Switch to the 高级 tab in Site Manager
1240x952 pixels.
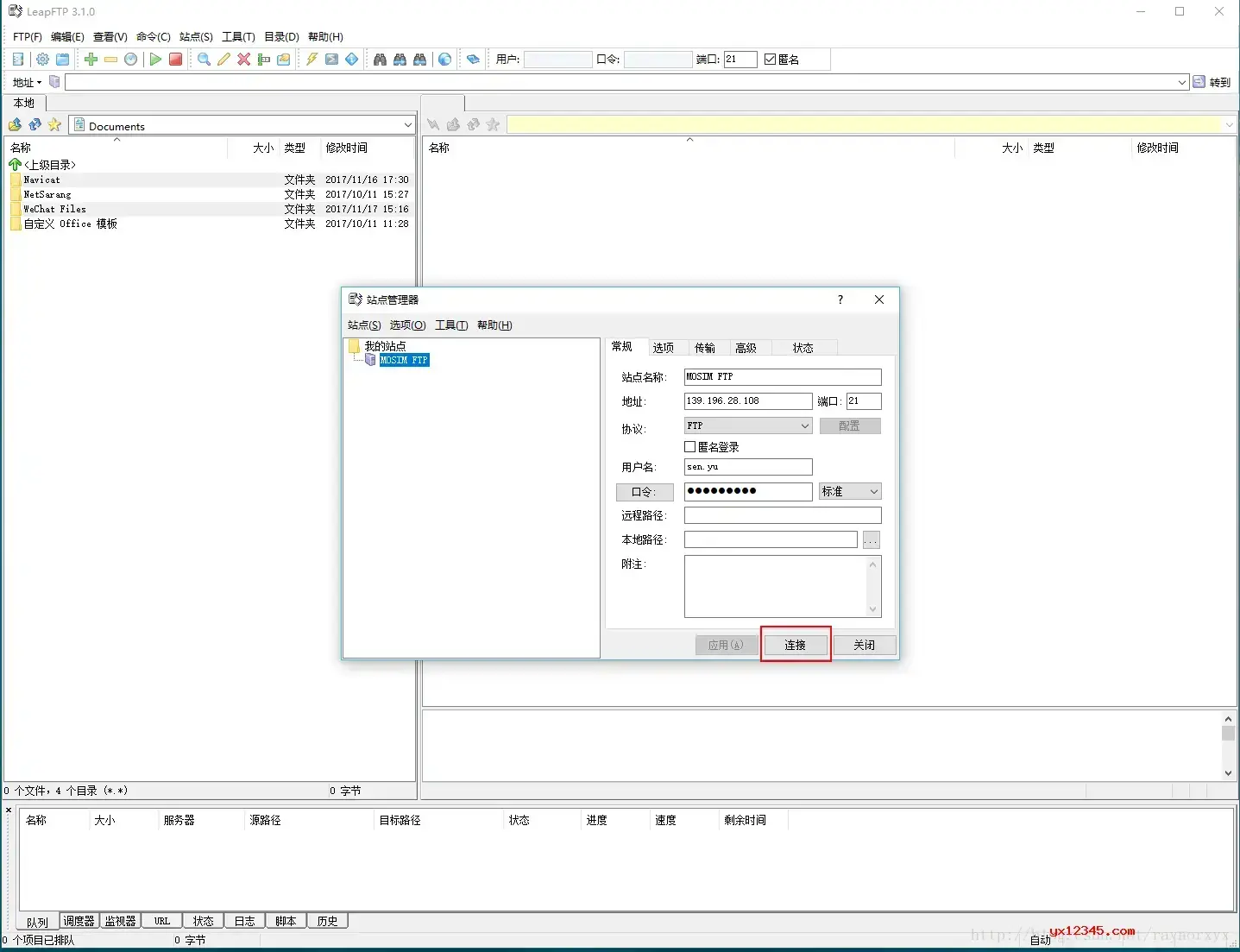[x=746, y=348]
